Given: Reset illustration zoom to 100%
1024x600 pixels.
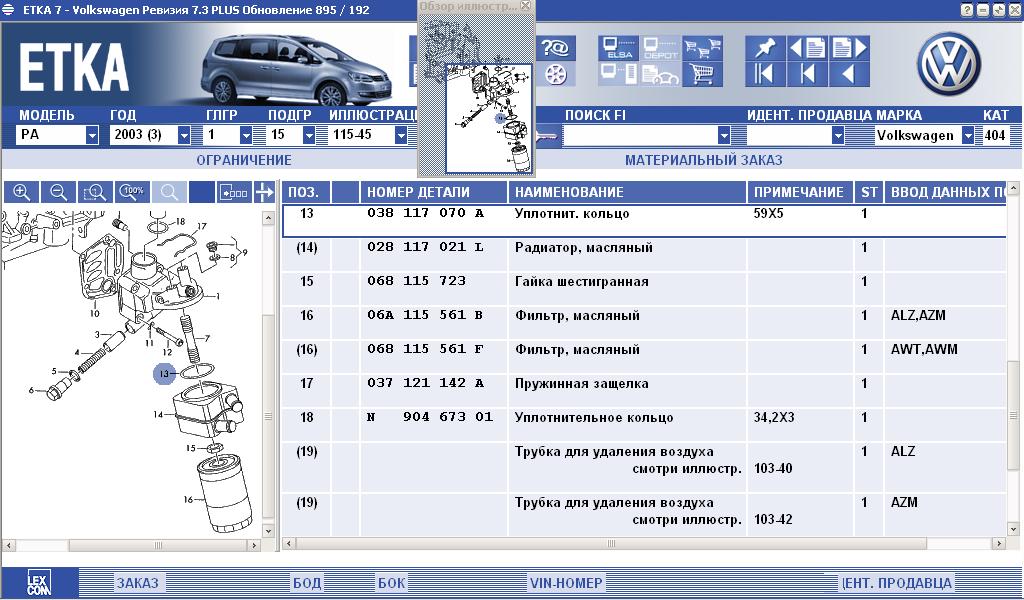Looking at the screenshot, I should (x=132, y=193).
